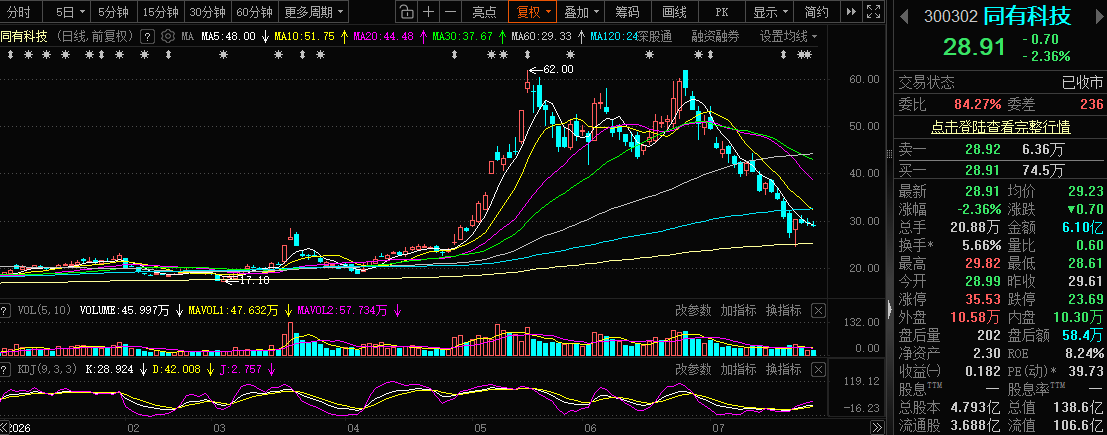Click the MA10:51.75 yellow label
This screenshot has width=1107, height=435.
(306, 37)
